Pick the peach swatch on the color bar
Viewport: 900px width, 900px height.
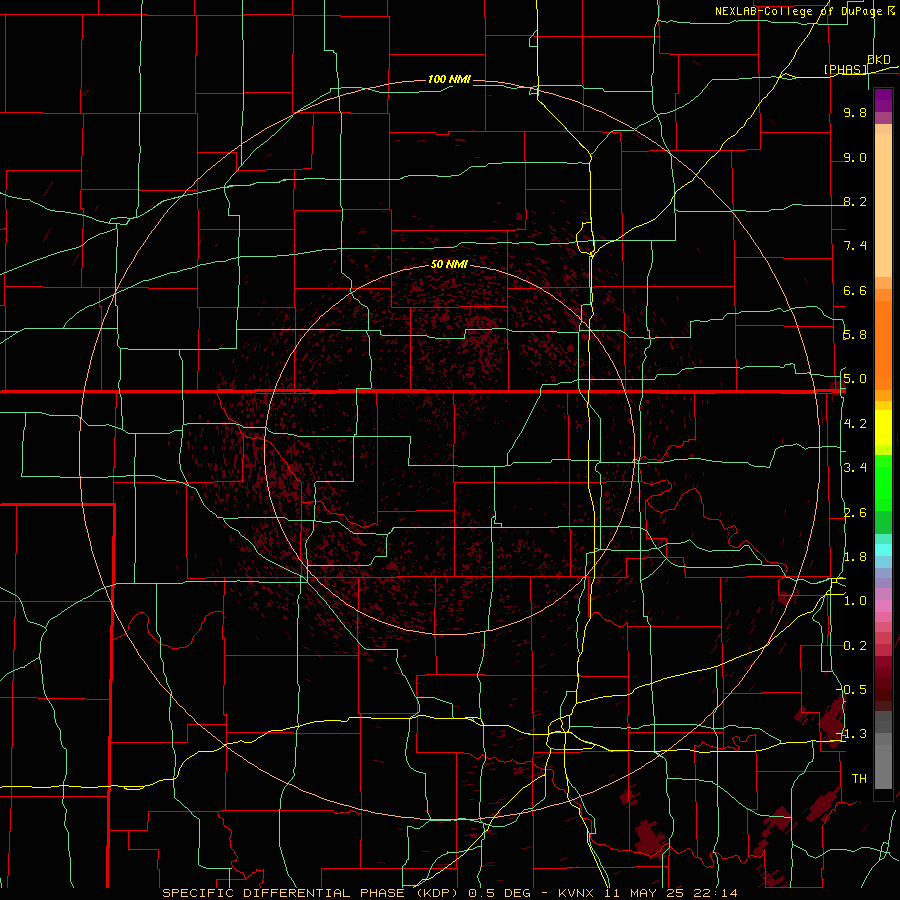coord(883,205)
